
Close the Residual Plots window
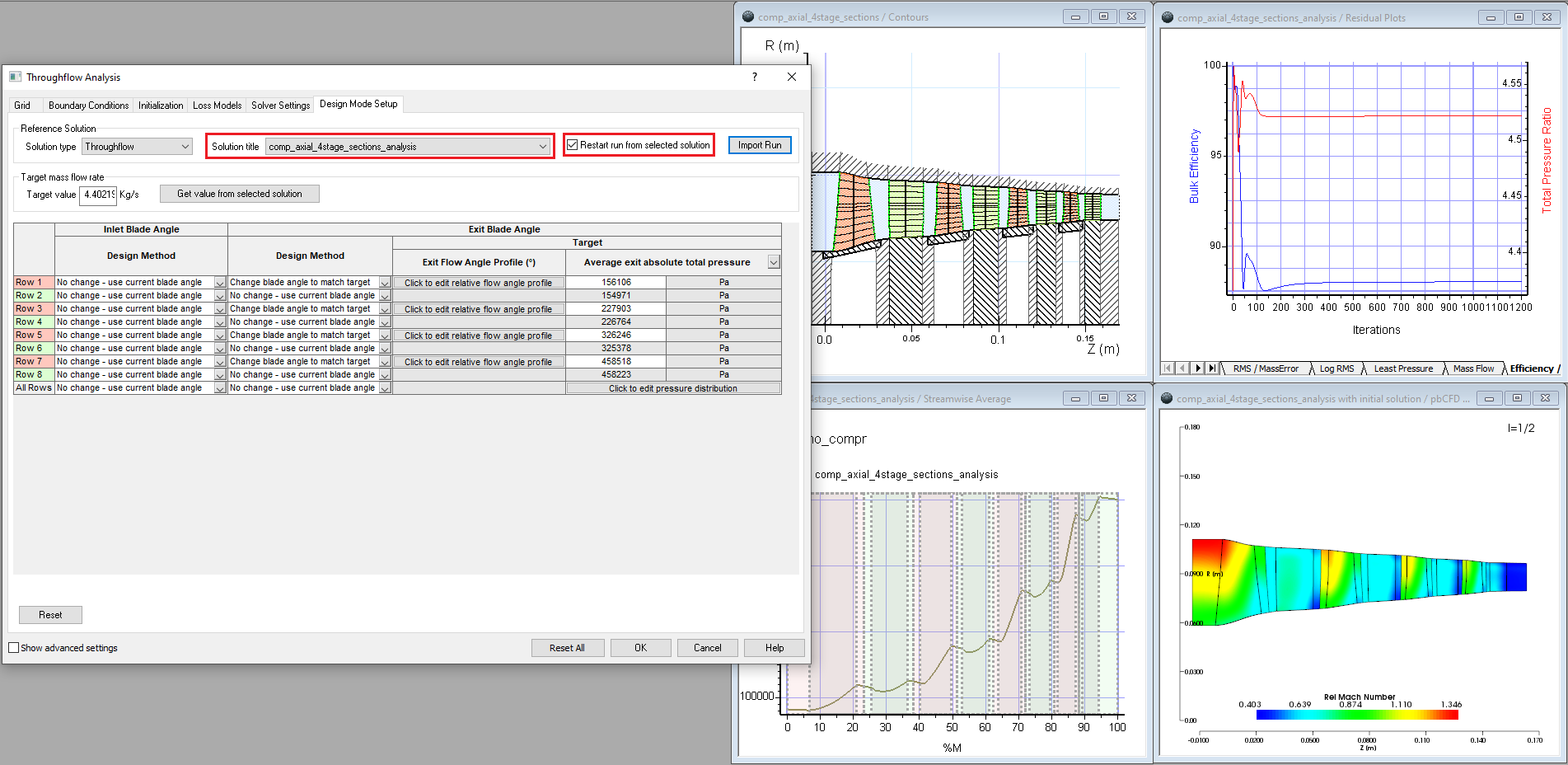coord(1547,17)
